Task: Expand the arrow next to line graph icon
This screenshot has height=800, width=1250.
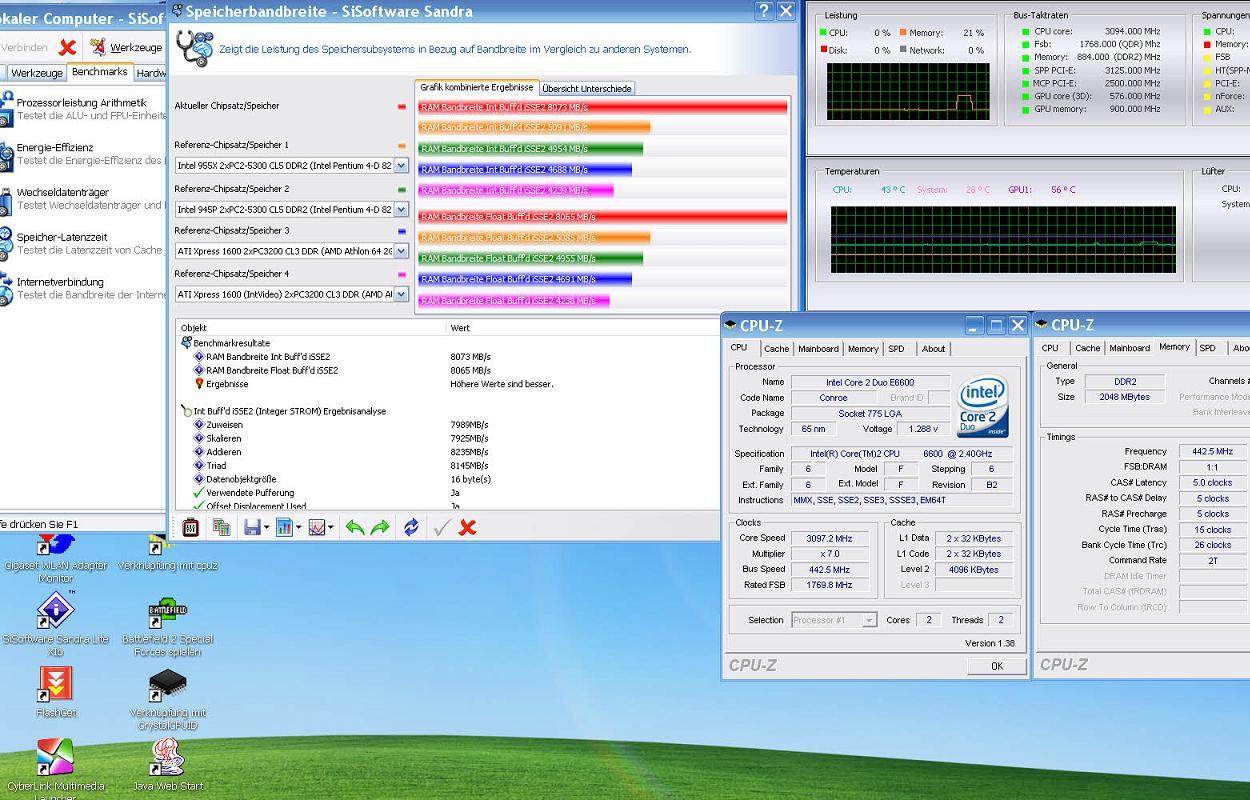Action: coord(331,528)
